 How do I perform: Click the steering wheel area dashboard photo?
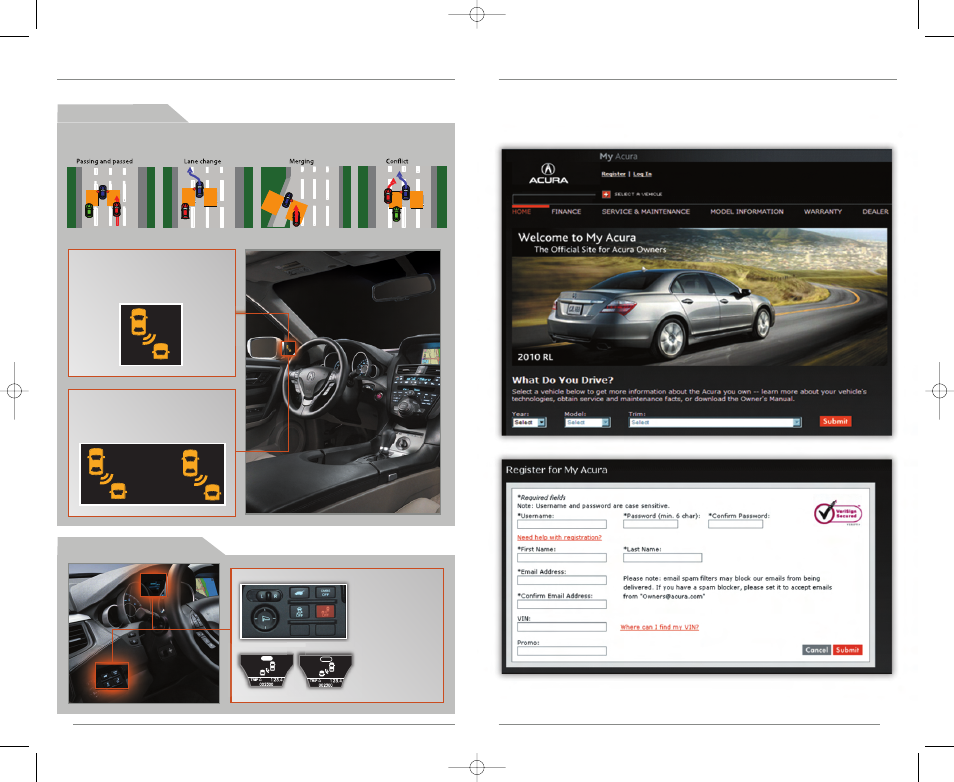click(144, 634)
